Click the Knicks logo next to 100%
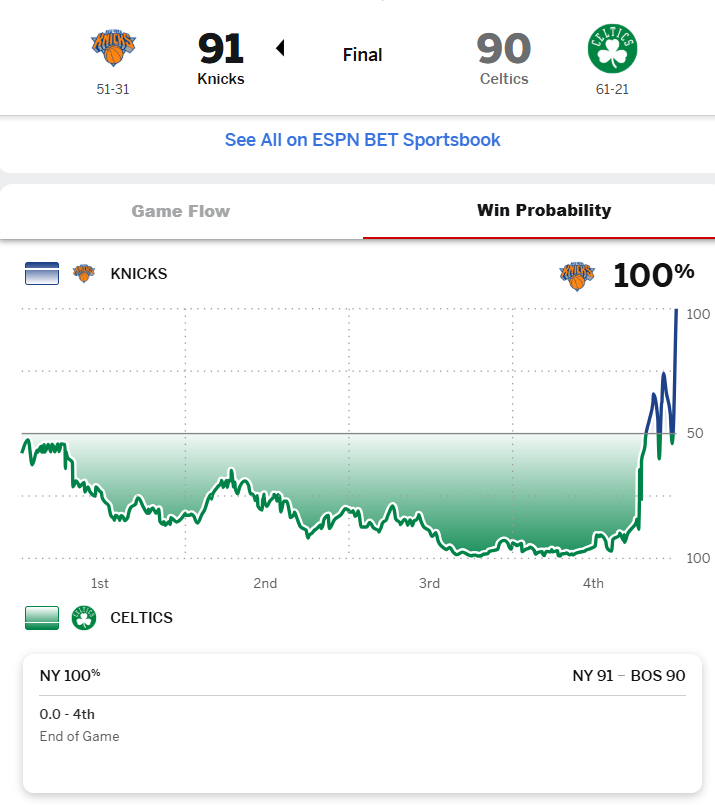Image resolution: width=715 pixels, height=805 pixels. [x=577, y=275]
